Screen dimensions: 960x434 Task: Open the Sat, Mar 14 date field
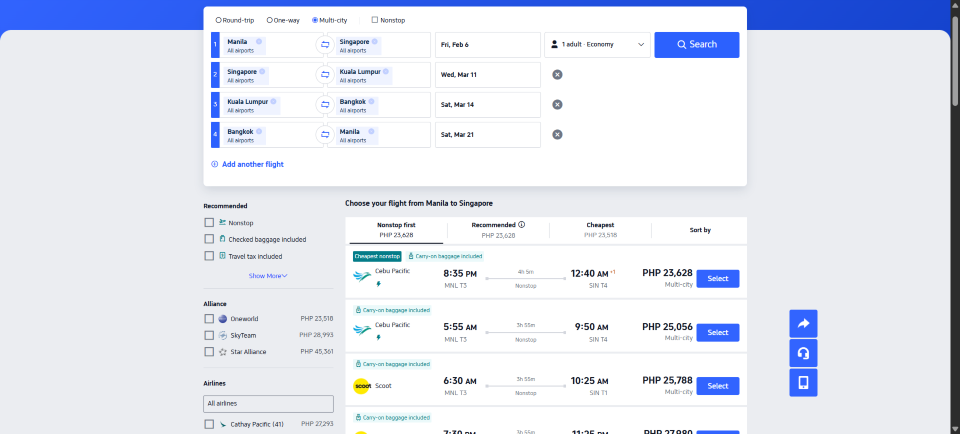[488, 105]
